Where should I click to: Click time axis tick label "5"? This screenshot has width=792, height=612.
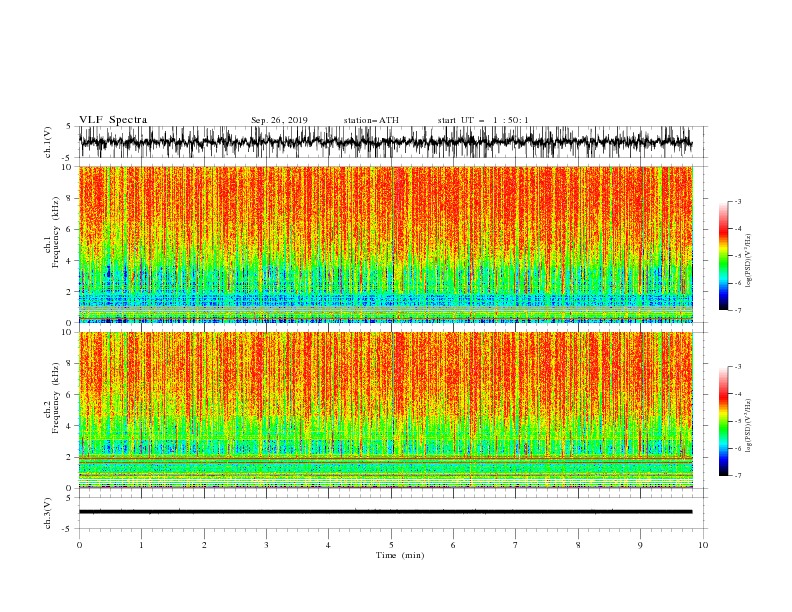[391, 545]
